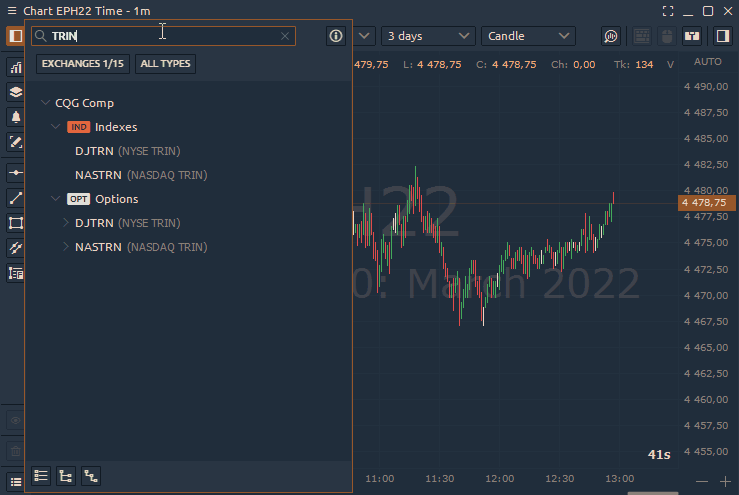
Task: Toggle AUTO price scale mode
Action: click(707, 62)
